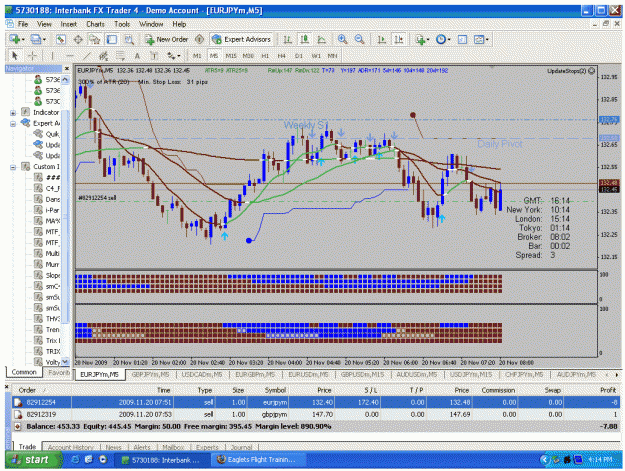Viewport: 625px width, 471px height.
Task: Open the MetaEditor diamond icon
Action: (x=199, y=39)
